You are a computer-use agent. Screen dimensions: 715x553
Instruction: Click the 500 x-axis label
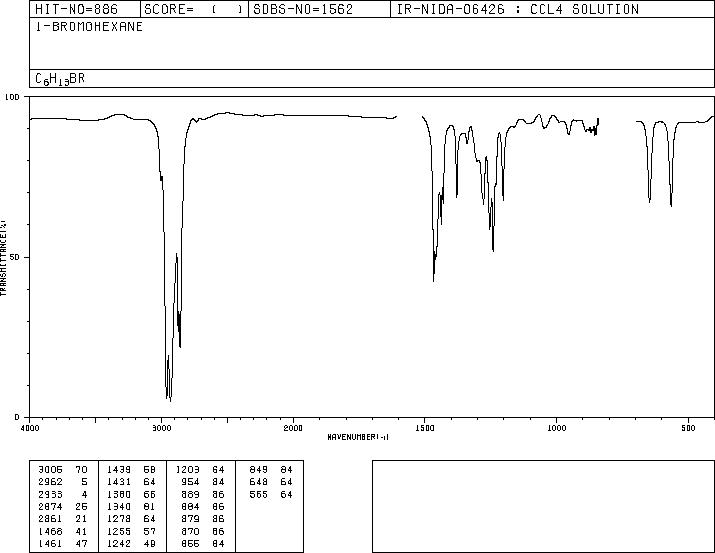[688, 428]
